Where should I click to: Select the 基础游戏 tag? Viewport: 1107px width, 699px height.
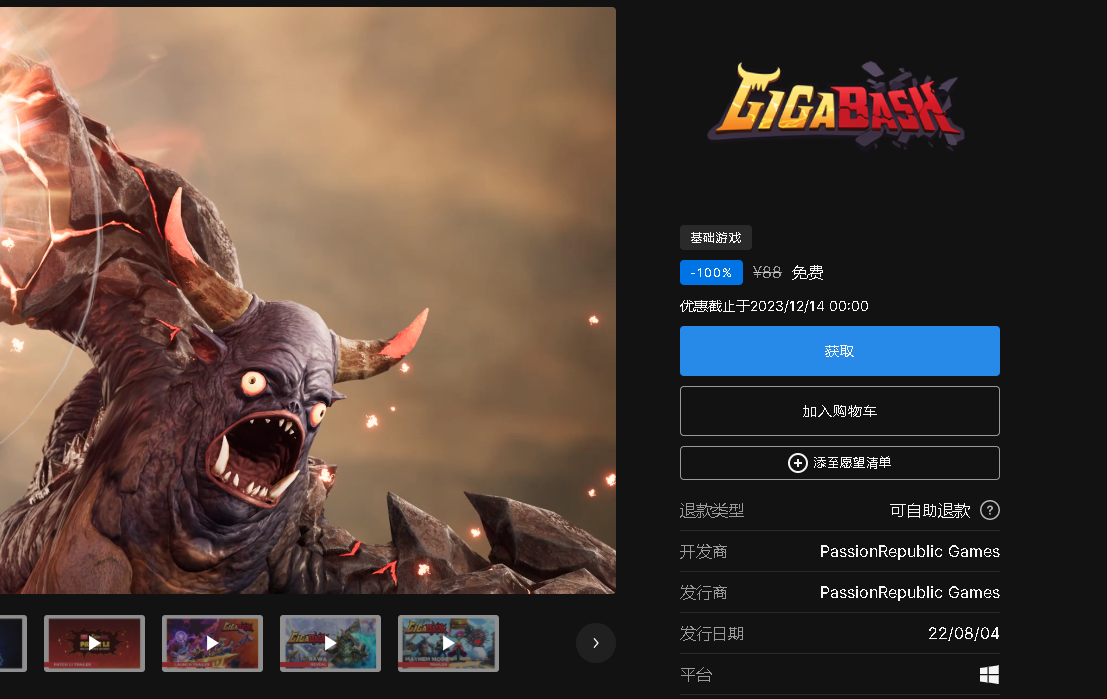(x=716, y=237)
